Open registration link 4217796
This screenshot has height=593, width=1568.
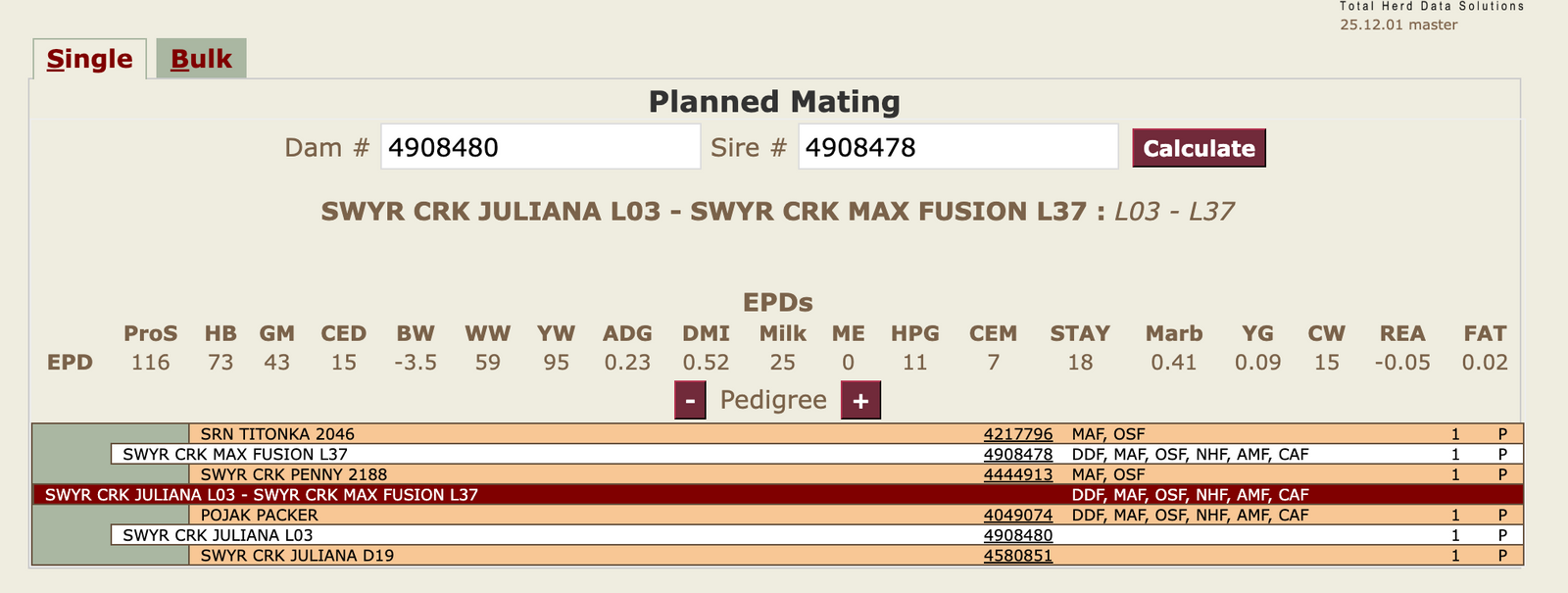tap(1018, 434)
